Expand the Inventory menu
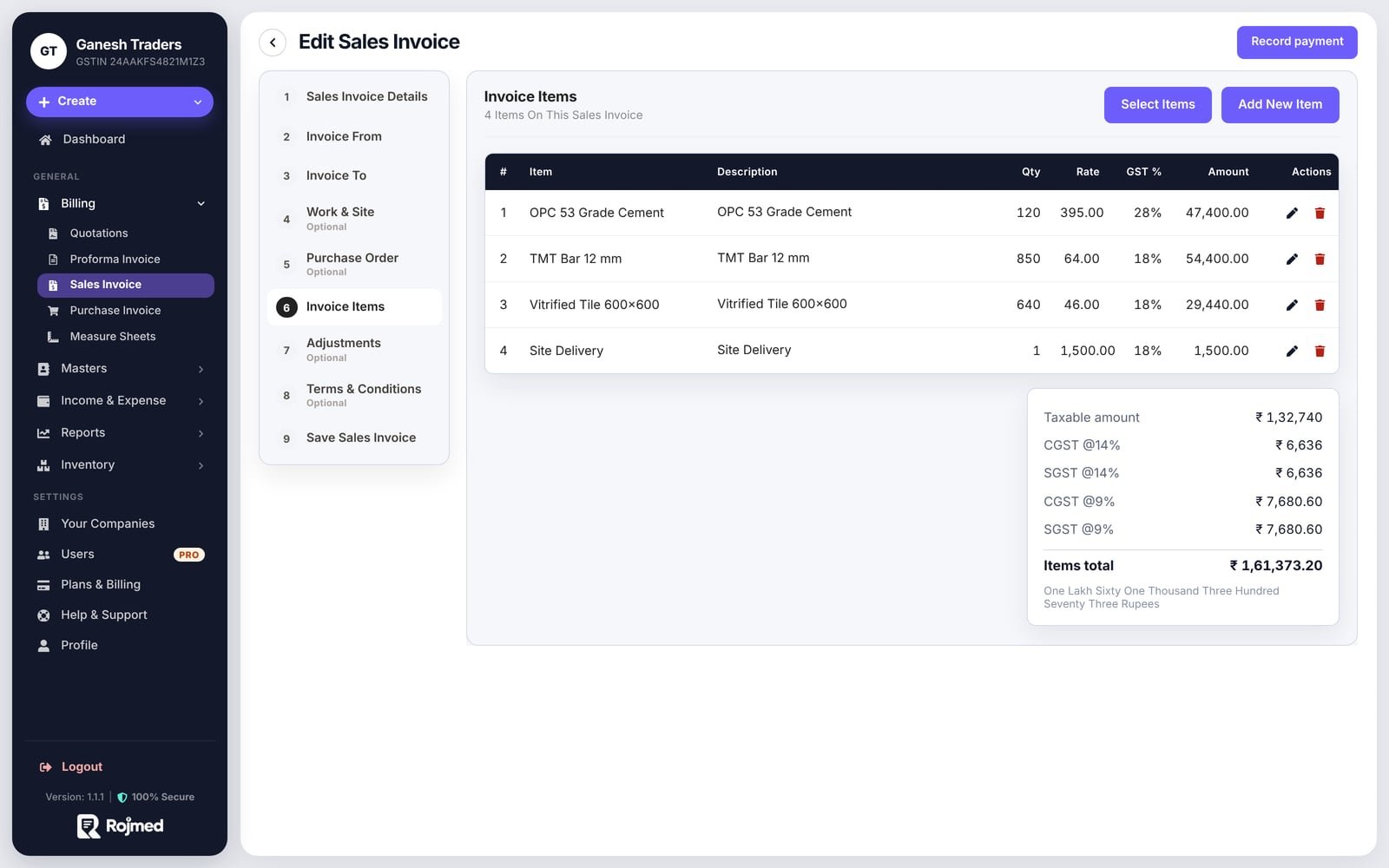 pyautogui.click(x=120, y=465)
